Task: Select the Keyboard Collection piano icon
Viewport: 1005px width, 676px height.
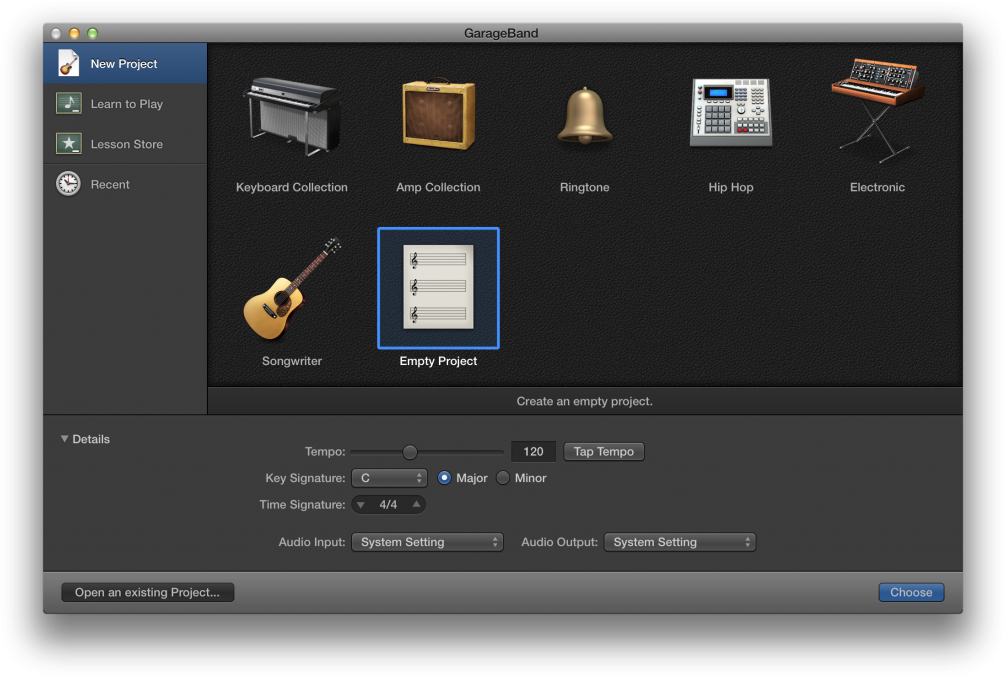Action: pyautogui.click(x=292, y=116)
